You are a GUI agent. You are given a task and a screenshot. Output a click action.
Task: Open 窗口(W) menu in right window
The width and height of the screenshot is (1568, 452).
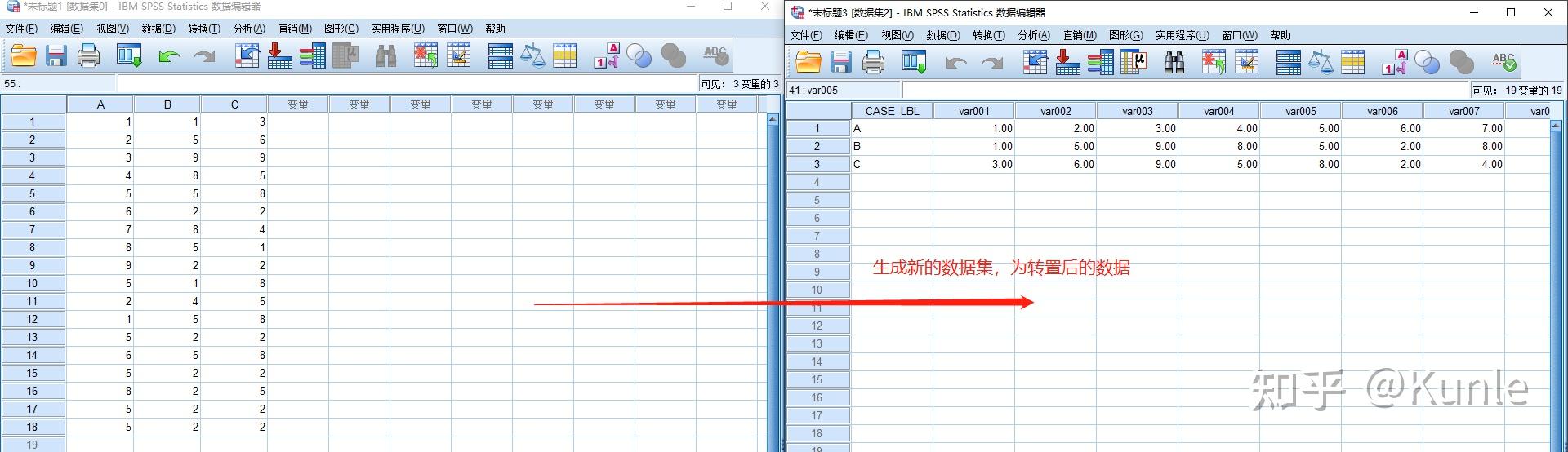click(x=1239, y=35)
